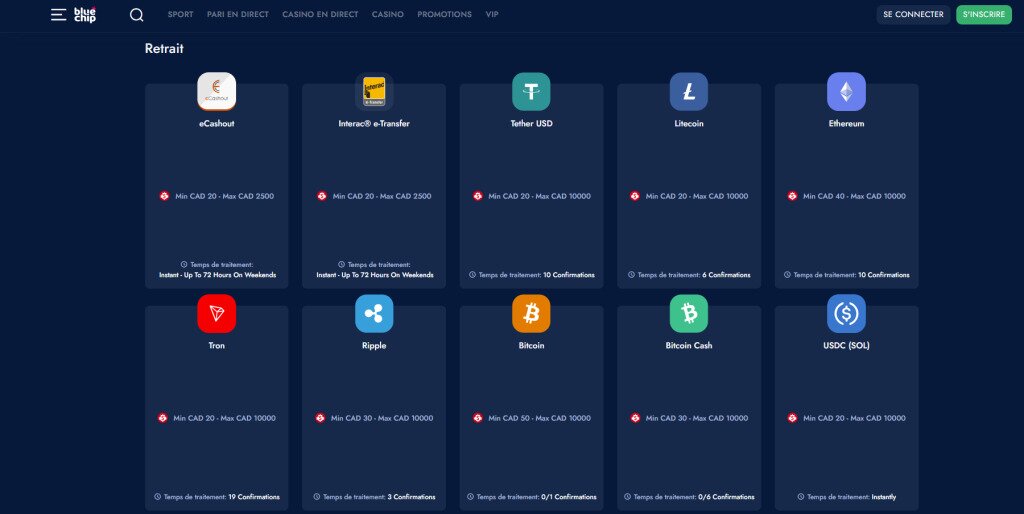Click the USDC (SOL) name text

tap(846, 345)
